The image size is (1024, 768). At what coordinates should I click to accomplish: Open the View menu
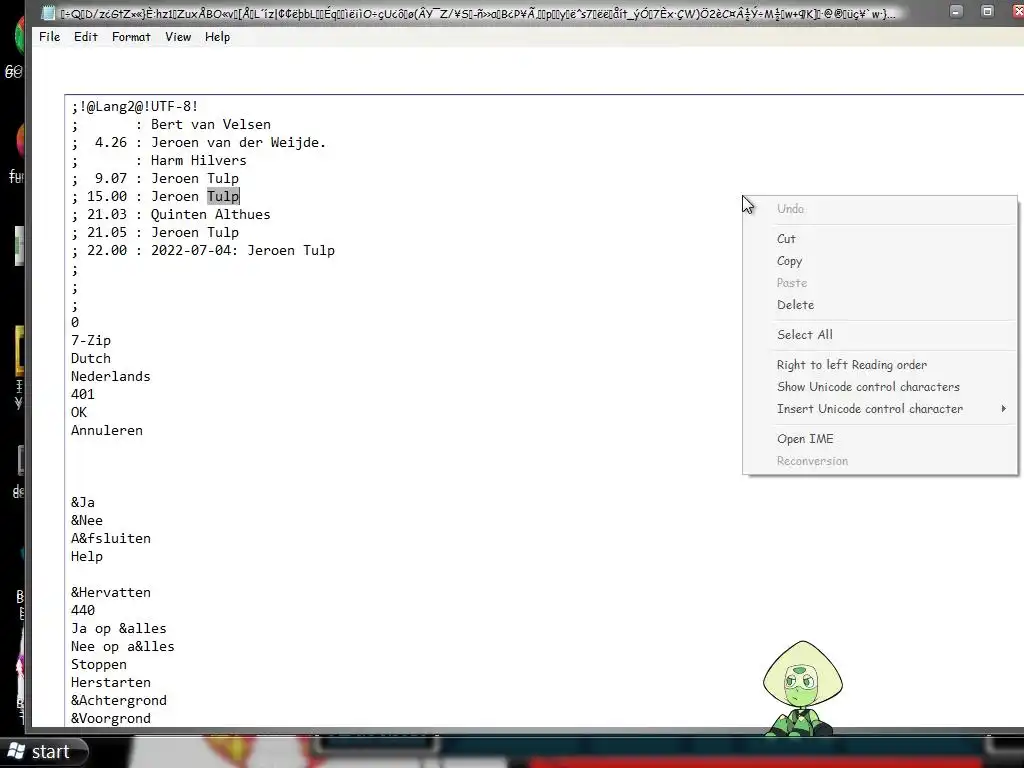click(x=178, y=37)
